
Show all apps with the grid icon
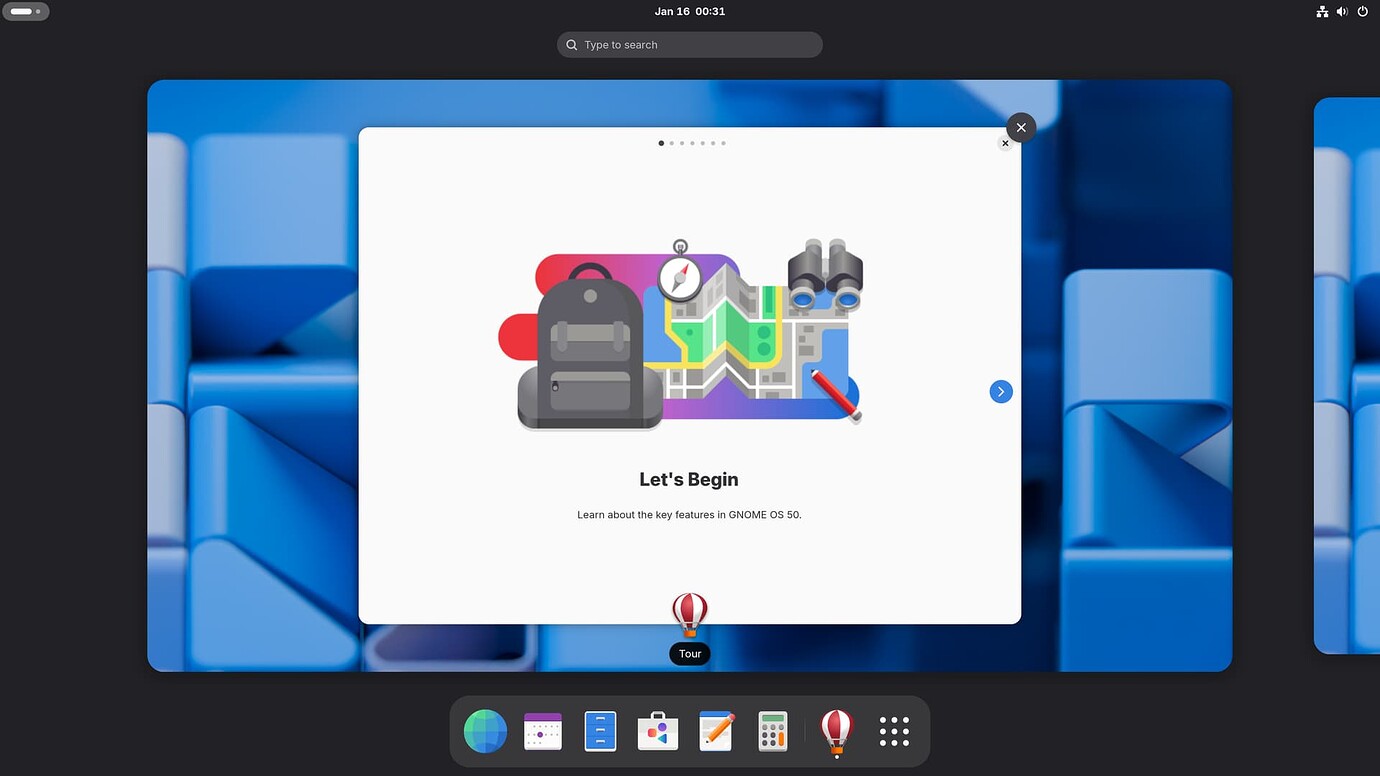tap(894, 732)
